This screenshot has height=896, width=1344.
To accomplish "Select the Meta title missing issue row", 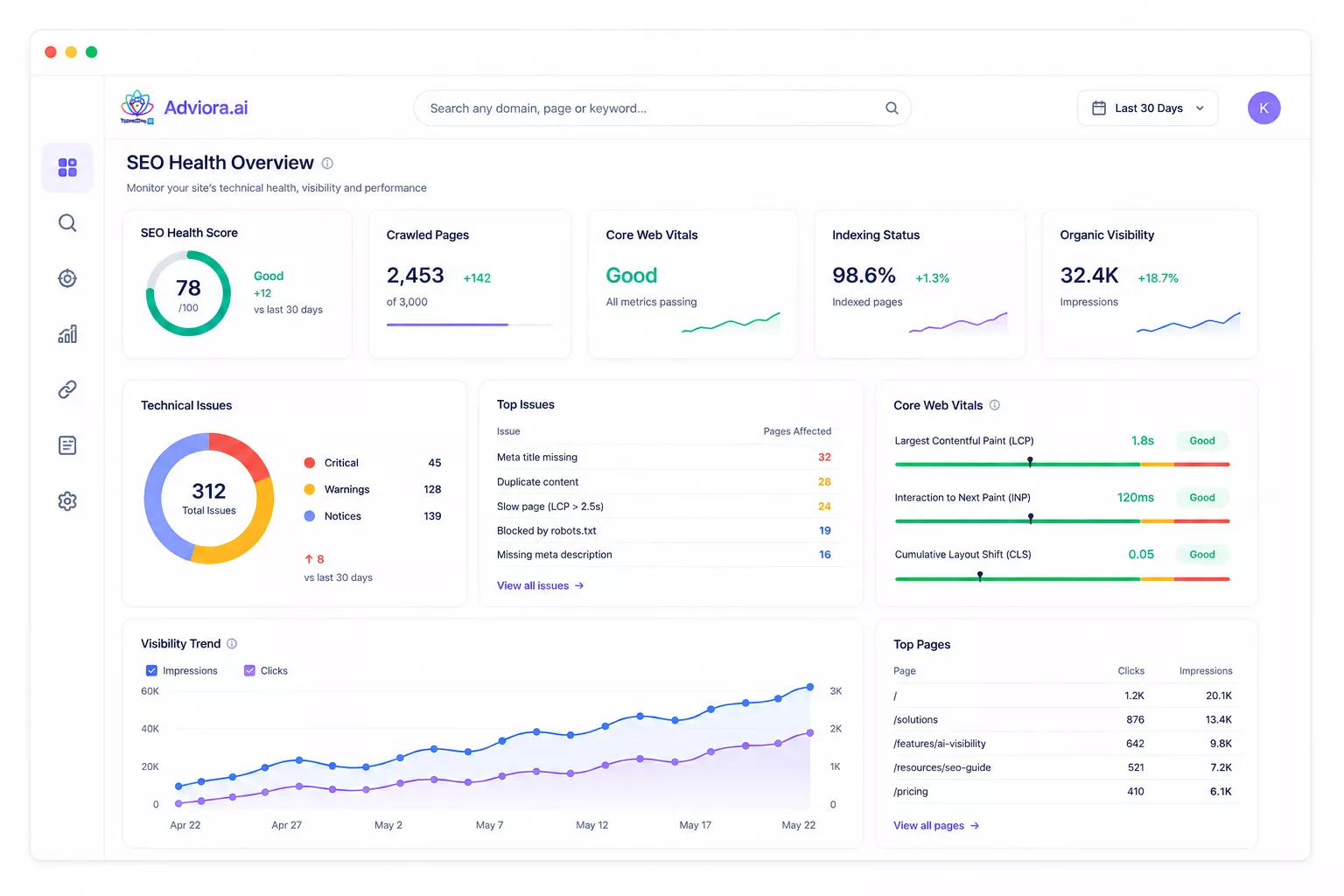I will click(x=670, y=458).
